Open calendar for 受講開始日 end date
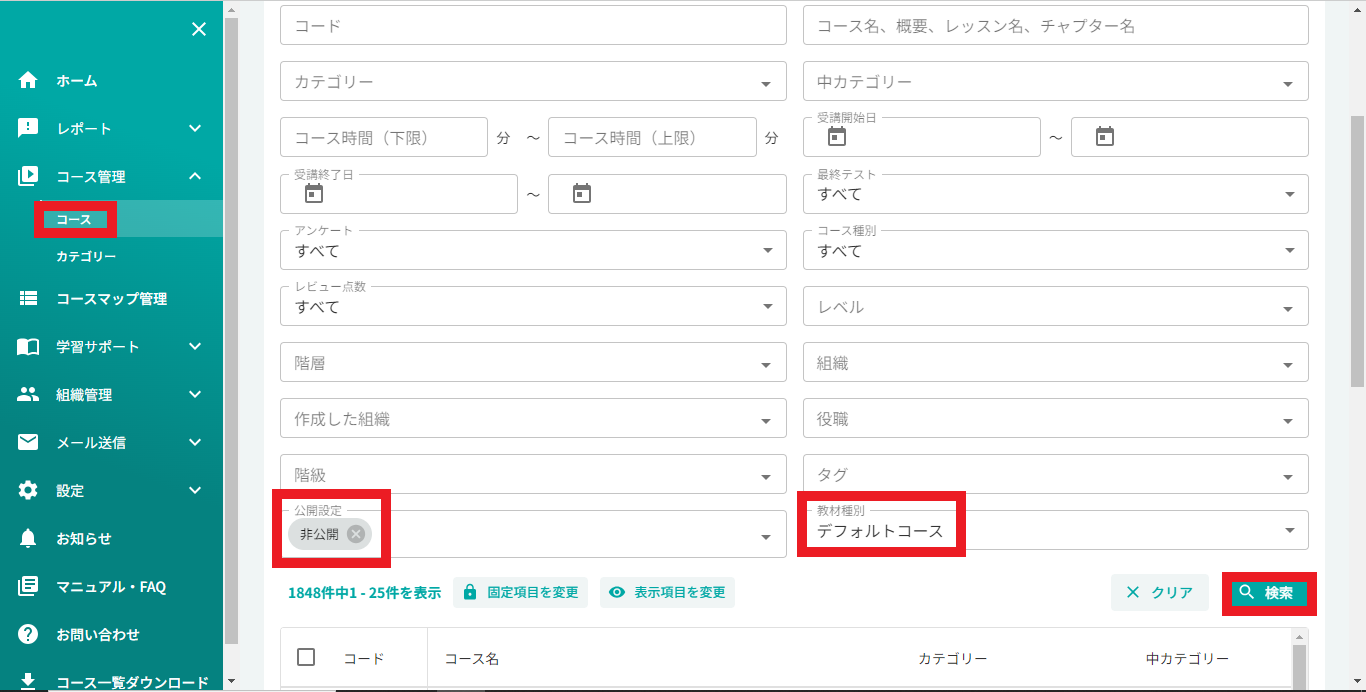Screen dimensions: 1366x692 click(1105, 137)
